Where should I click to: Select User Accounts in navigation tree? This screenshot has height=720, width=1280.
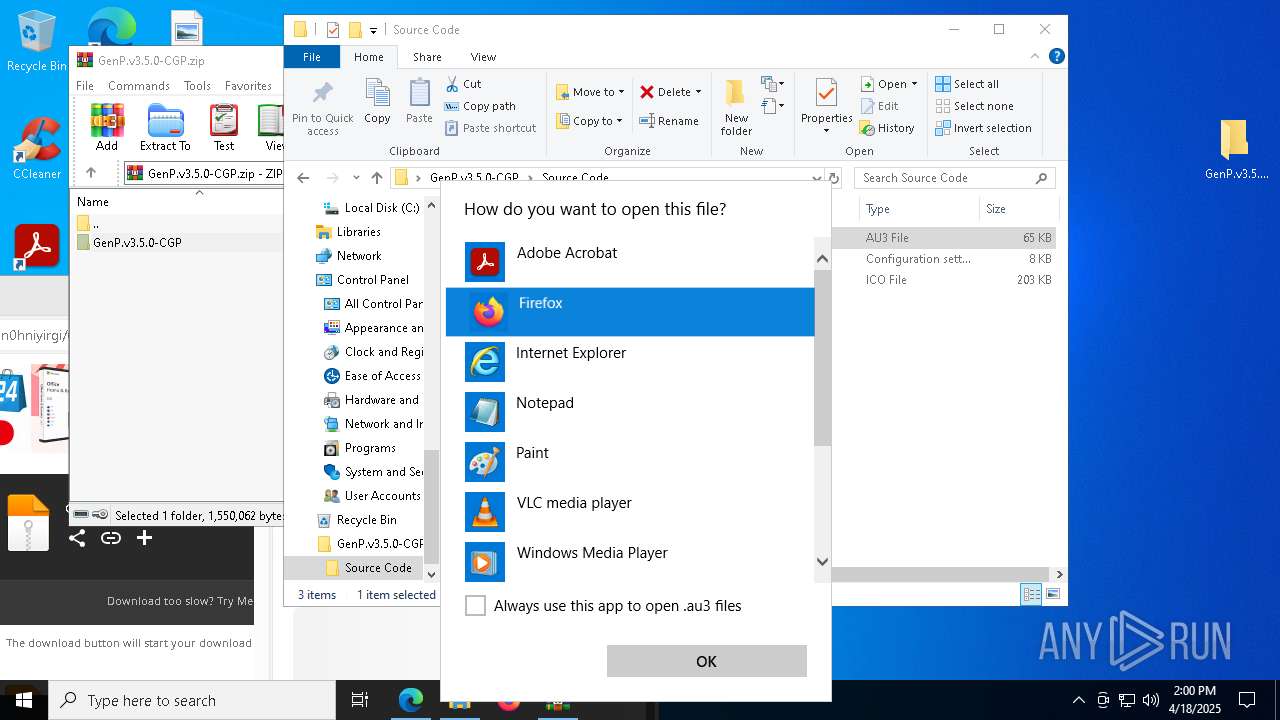[x=382, y=496]
